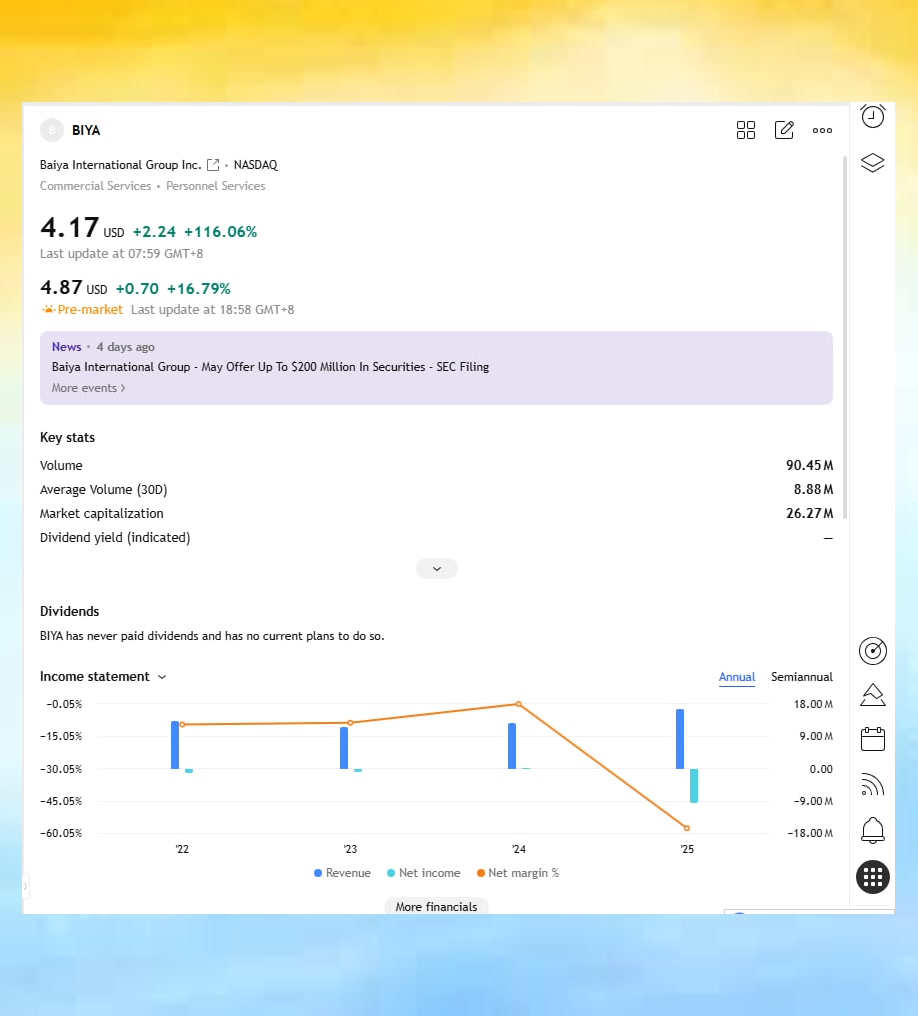The width and height of the screenshot is (918, 1016).
Task: Open external link icon beside Baiya International Group
Action: tap(213, 165)
